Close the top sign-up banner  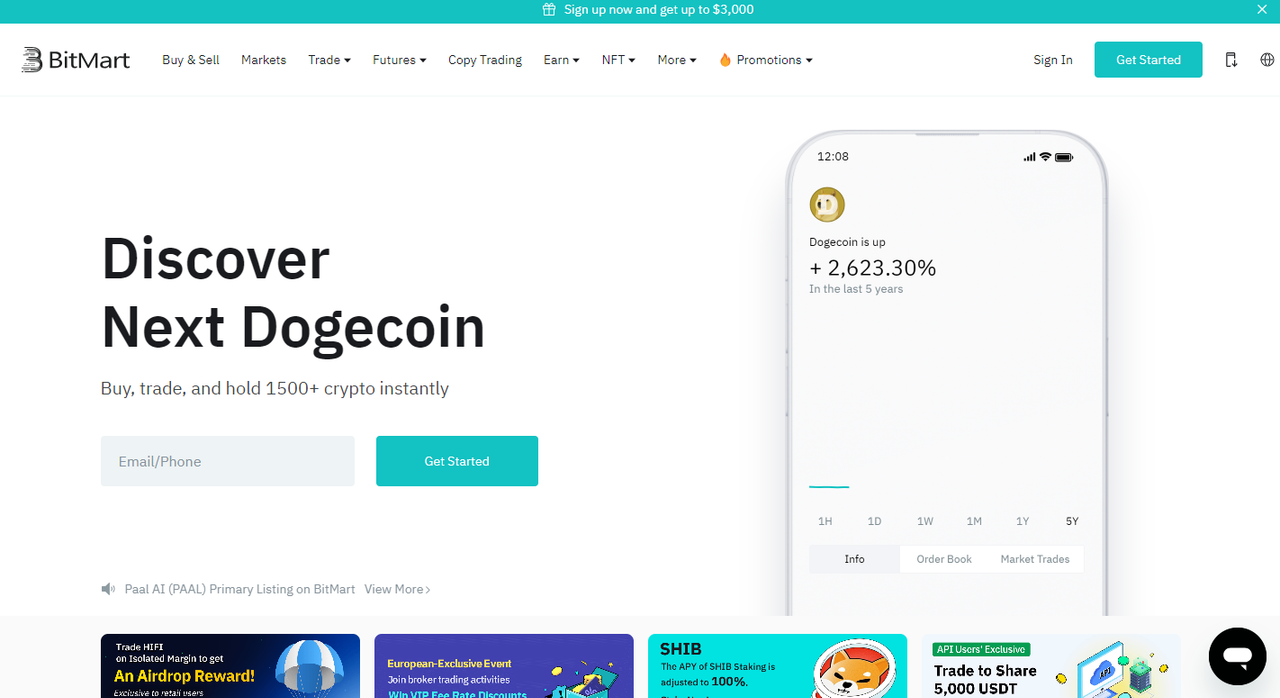1262,9
